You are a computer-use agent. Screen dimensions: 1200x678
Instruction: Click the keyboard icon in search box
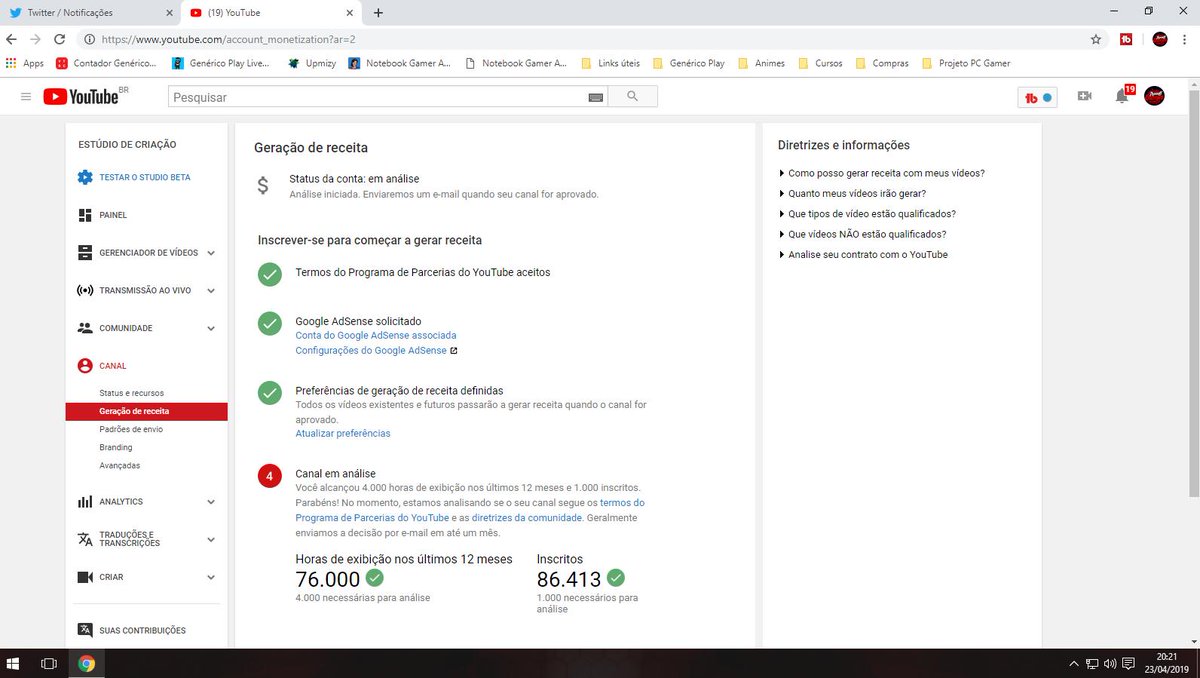(x=596, y=97)
